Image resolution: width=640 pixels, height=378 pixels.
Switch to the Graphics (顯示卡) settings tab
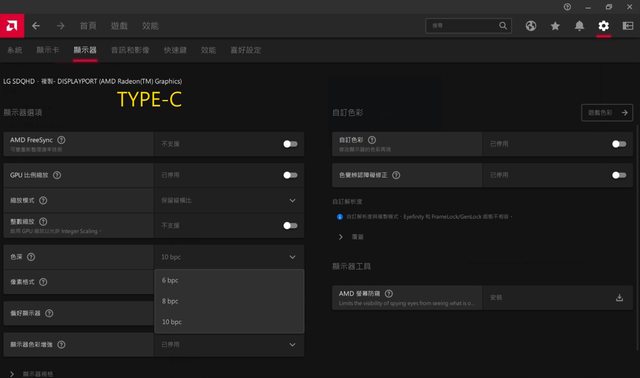[48, 50]
